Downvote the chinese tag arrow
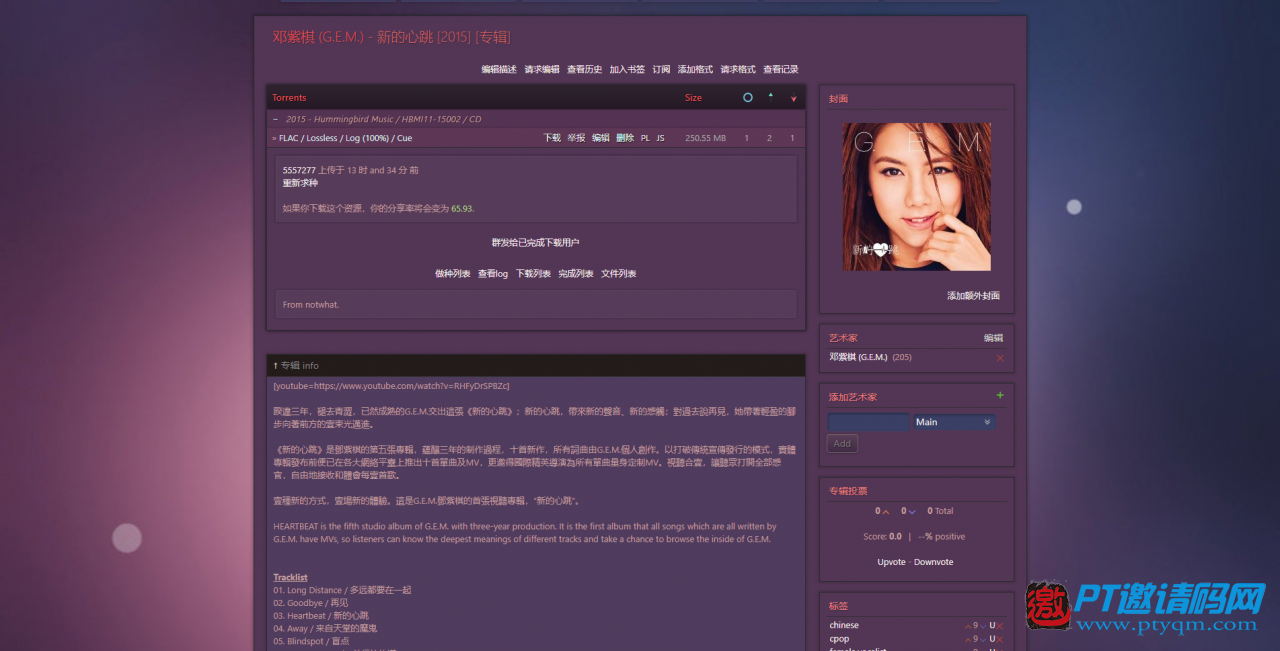 point(982,626)
